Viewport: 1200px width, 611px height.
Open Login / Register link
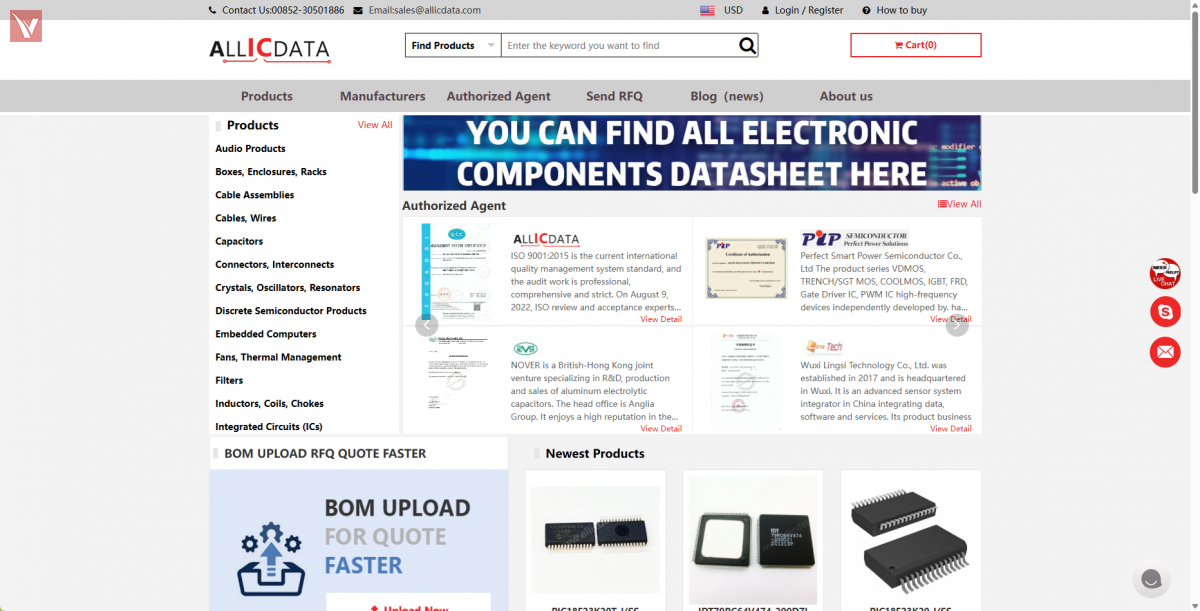809,10
